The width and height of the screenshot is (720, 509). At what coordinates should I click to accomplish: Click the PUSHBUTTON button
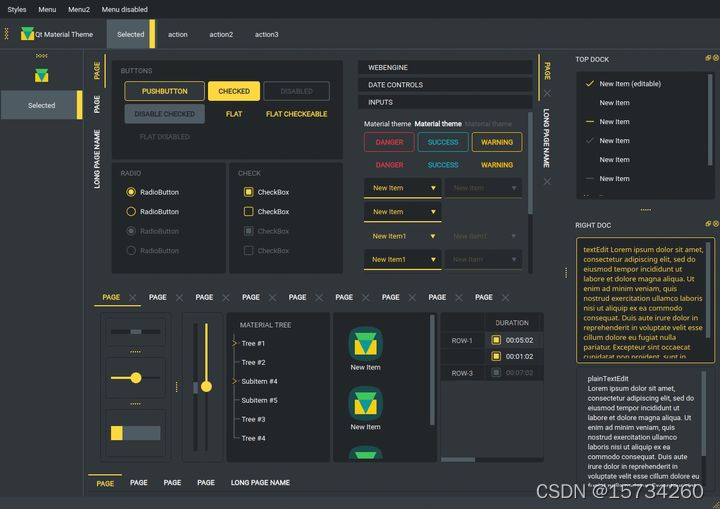point(164,91)
